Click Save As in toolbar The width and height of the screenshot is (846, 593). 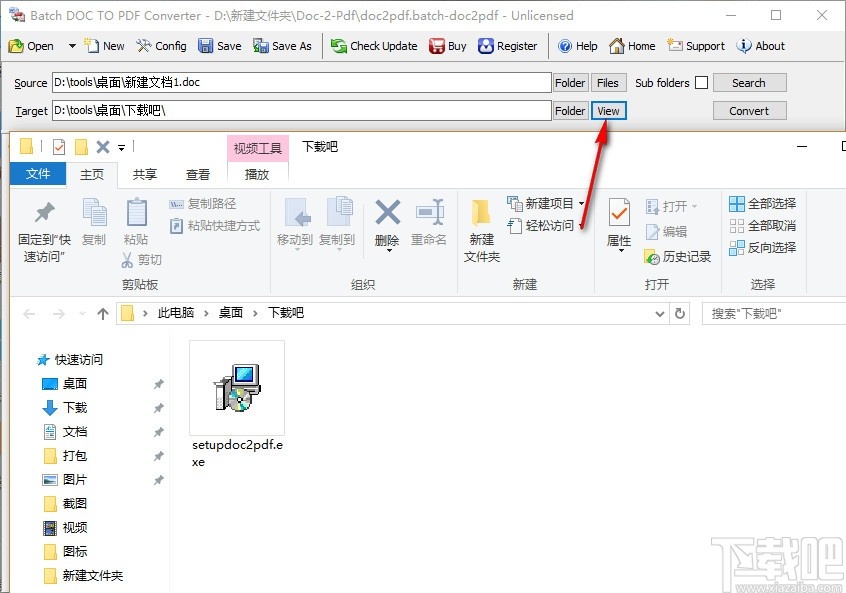[283, 46]
